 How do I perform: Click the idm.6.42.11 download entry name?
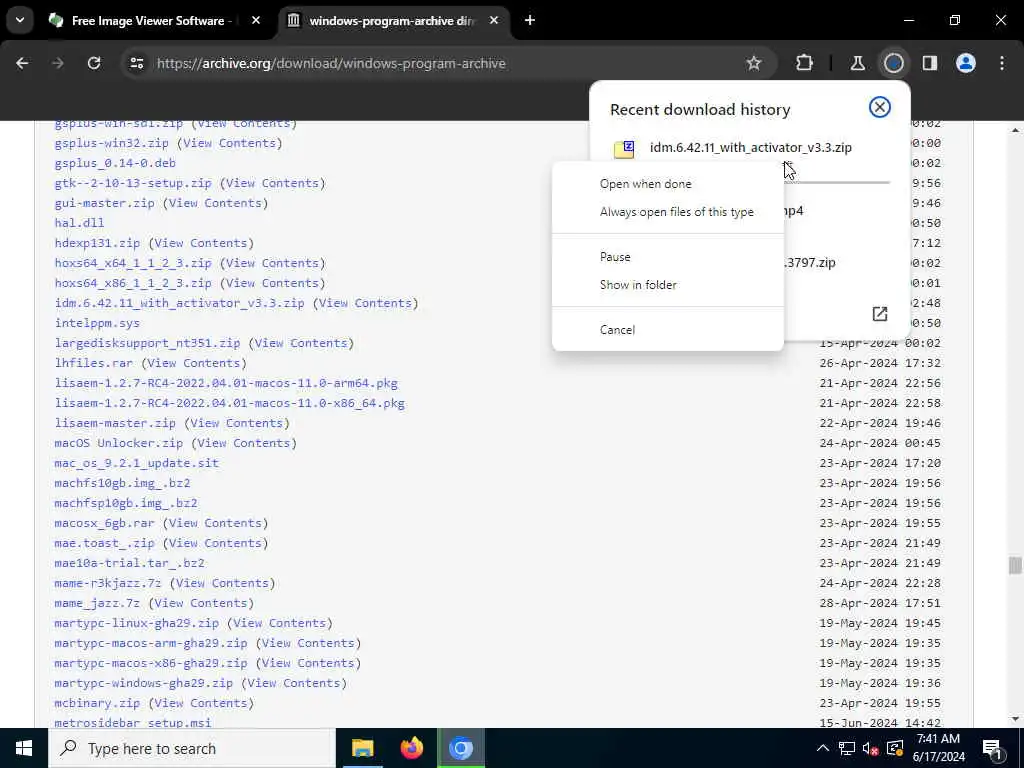click(750, 148)
